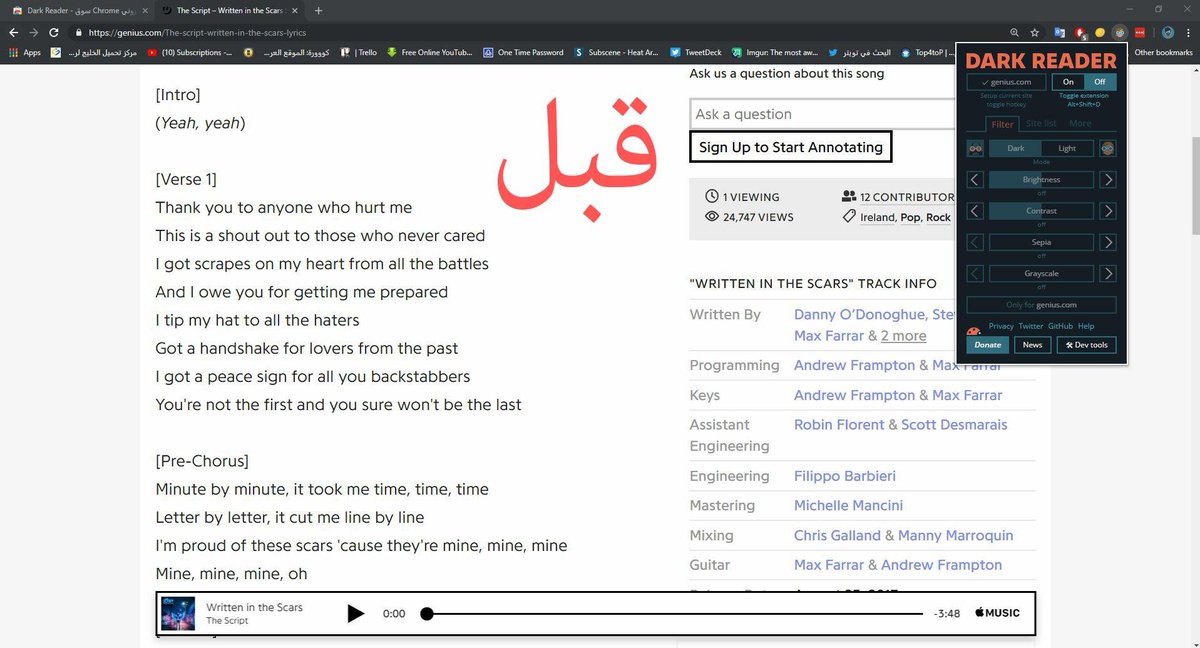The width and height of the screenshot is (1200, 648).
Task: Open the Trello bookmark
Action: [359, 52]
